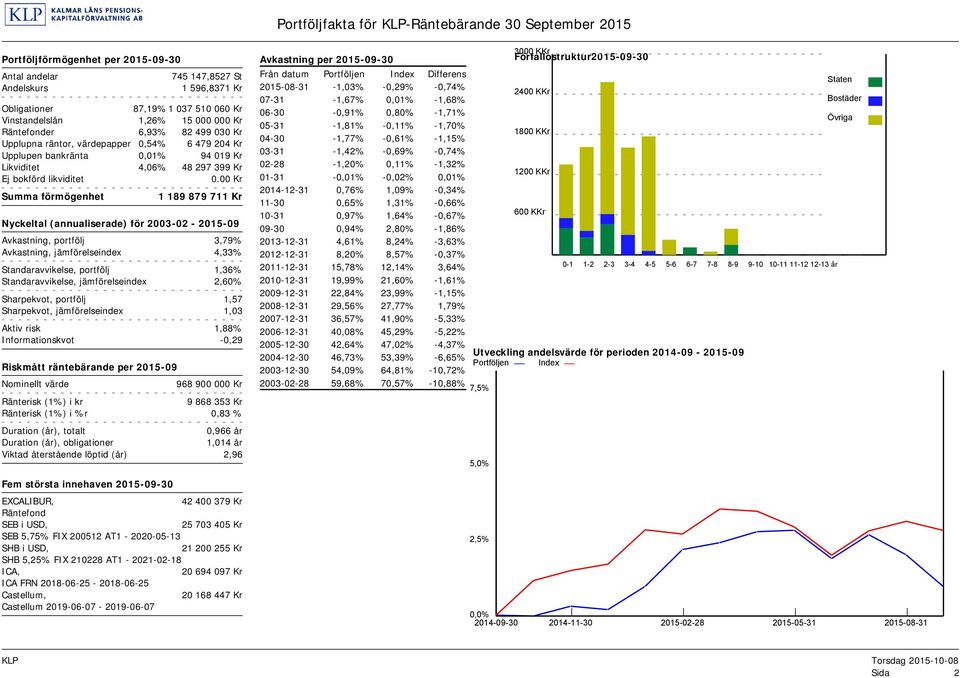Click the Portföljen line legend entry
The width and height of the screenshot is (960, 678).
pyautogui.click(x=499, y=363)
